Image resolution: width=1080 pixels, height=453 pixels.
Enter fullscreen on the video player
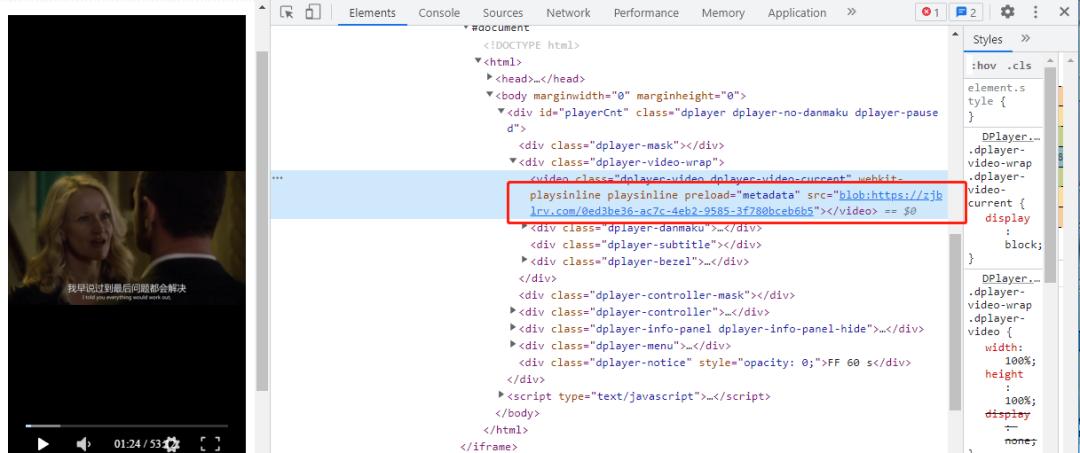click(x=210, y=444)
